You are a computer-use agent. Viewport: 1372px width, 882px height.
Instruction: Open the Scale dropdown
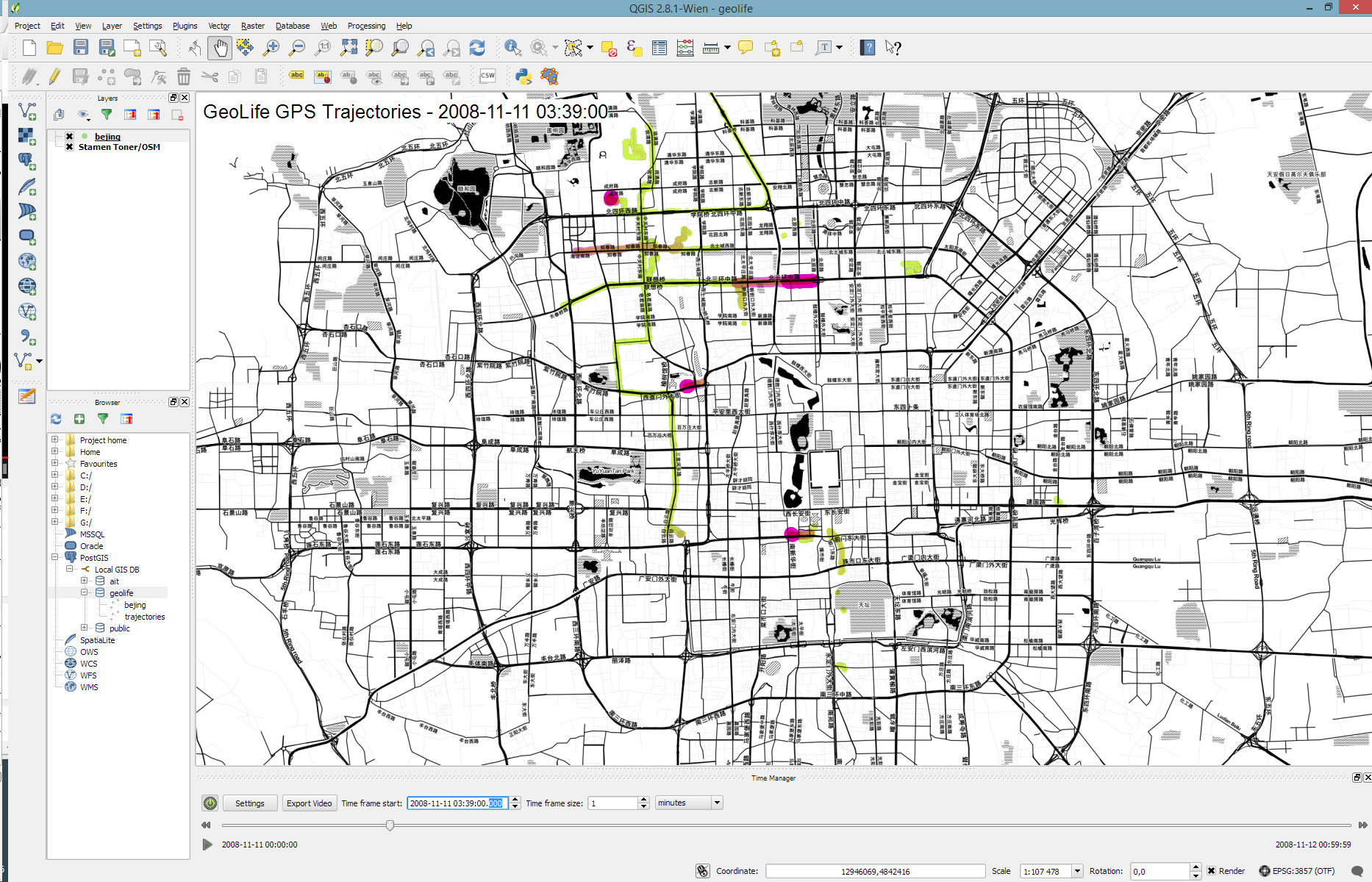(x=1077, y=871)
